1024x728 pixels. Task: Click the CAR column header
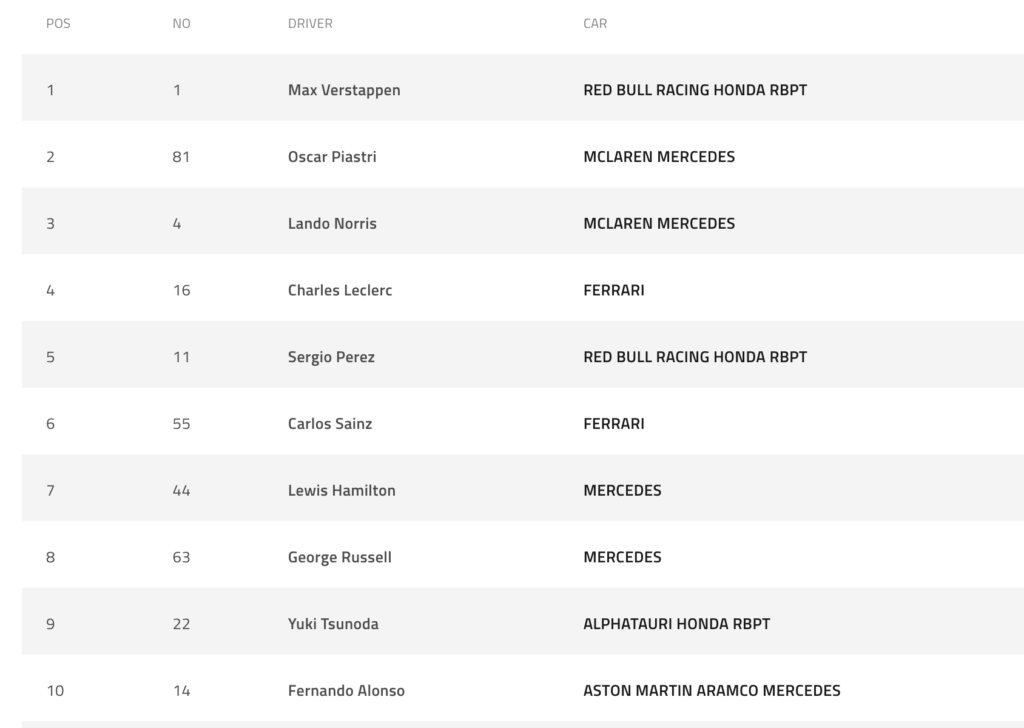[595, 24]
